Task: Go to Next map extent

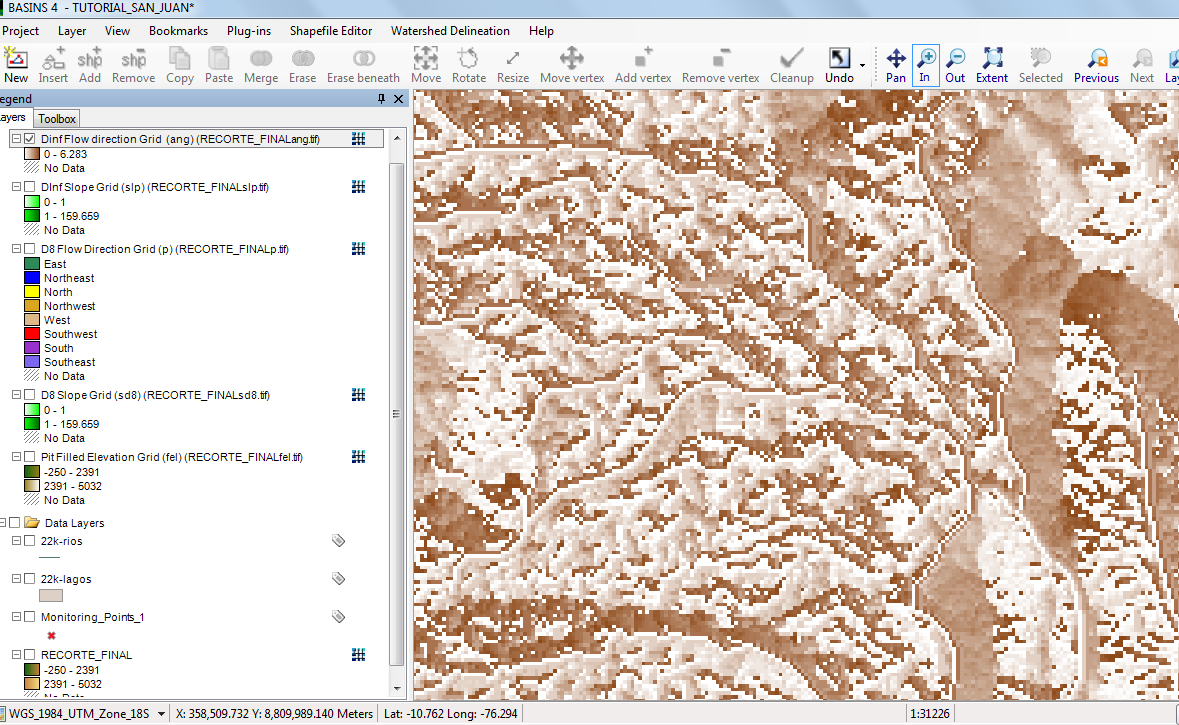Action: (x=1141, y=65)
